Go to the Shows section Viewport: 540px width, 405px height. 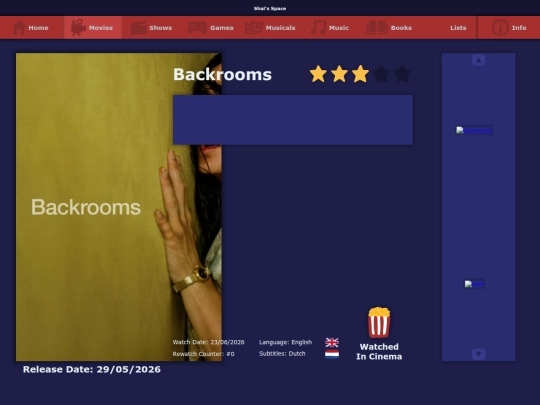point(152,28)
